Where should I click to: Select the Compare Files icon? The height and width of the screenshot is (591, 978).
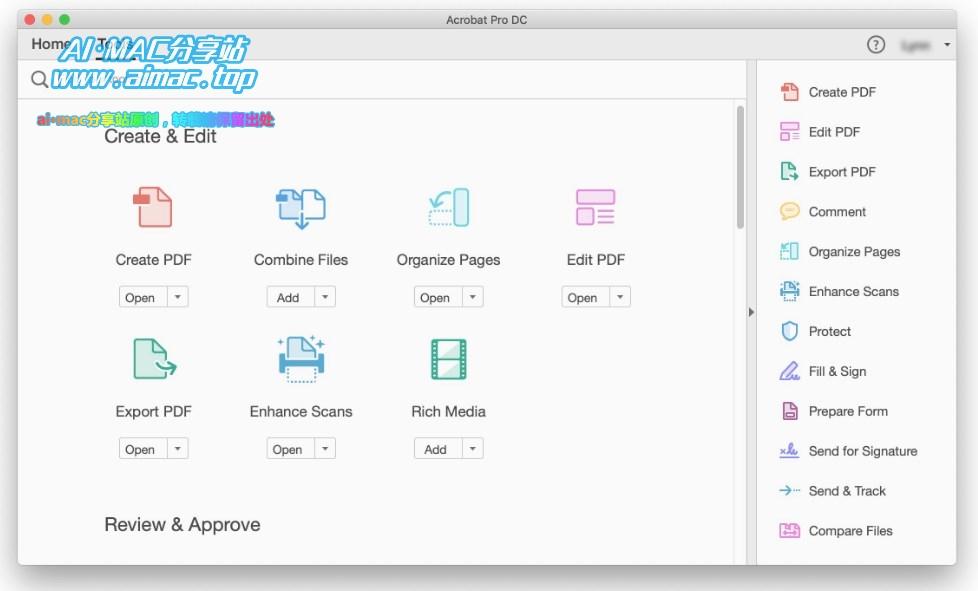(x=790, y=531)
